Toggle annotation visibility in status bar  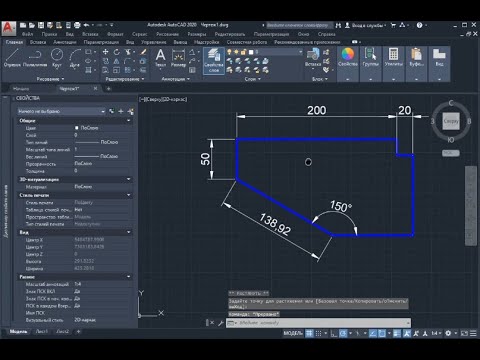(407, 333)
